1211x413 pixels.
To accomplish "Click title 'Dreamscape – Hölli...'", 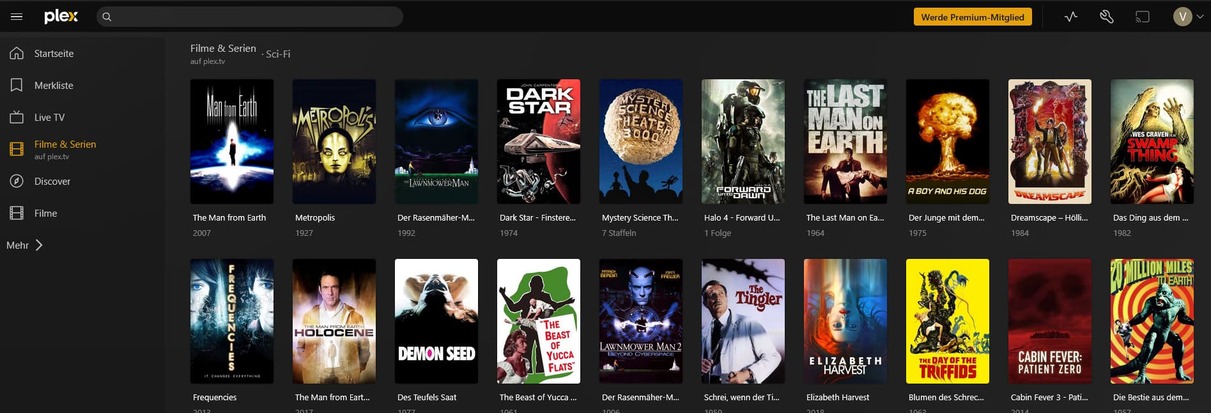I will coord(1049,217).
